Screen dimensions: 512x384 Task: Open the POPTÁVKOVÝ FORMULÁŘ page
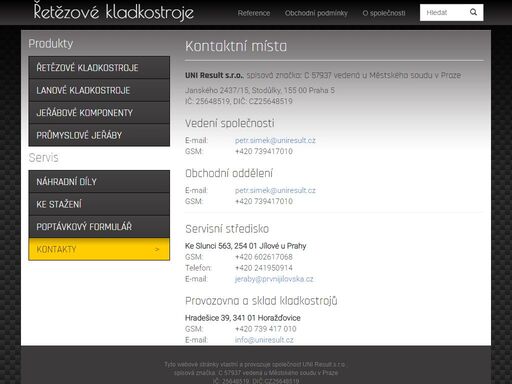tap(99, 227)
